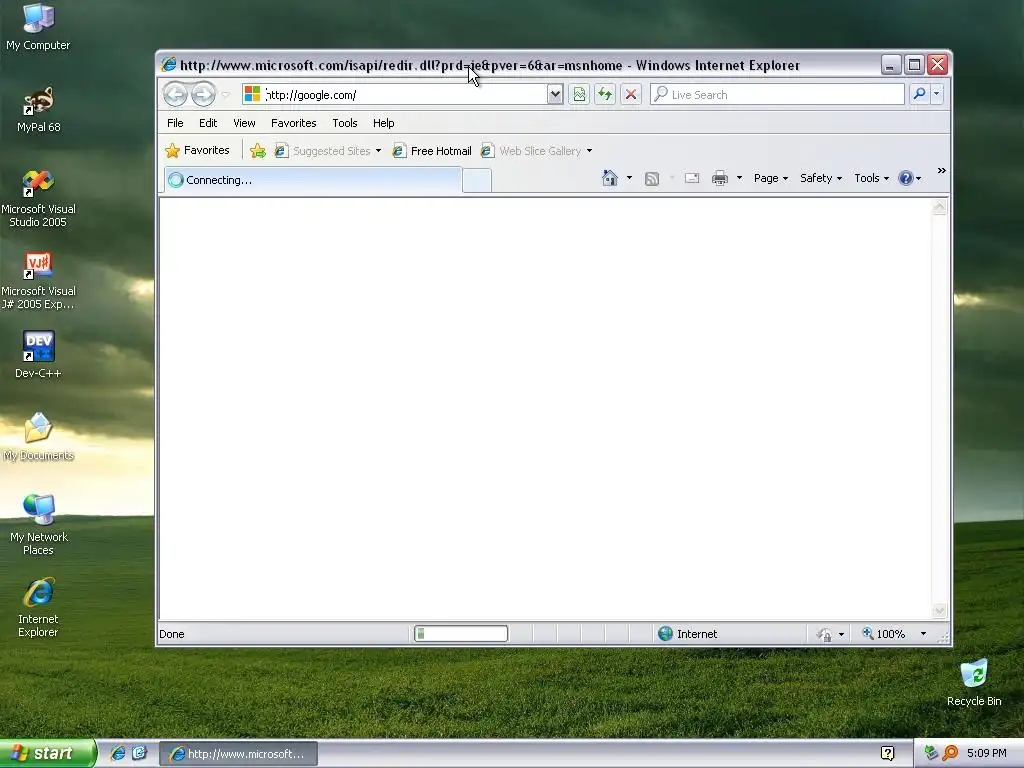
Task: Click the second Quick Launch browser icon
Action: point(139,753)
